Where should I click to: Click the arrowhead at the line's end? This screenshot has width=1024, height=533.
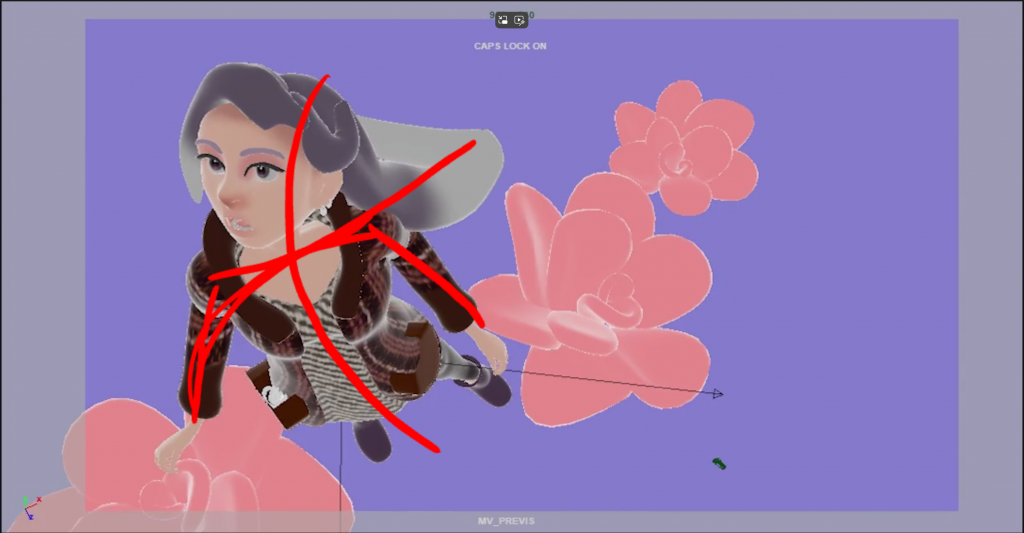pos(718,394)
